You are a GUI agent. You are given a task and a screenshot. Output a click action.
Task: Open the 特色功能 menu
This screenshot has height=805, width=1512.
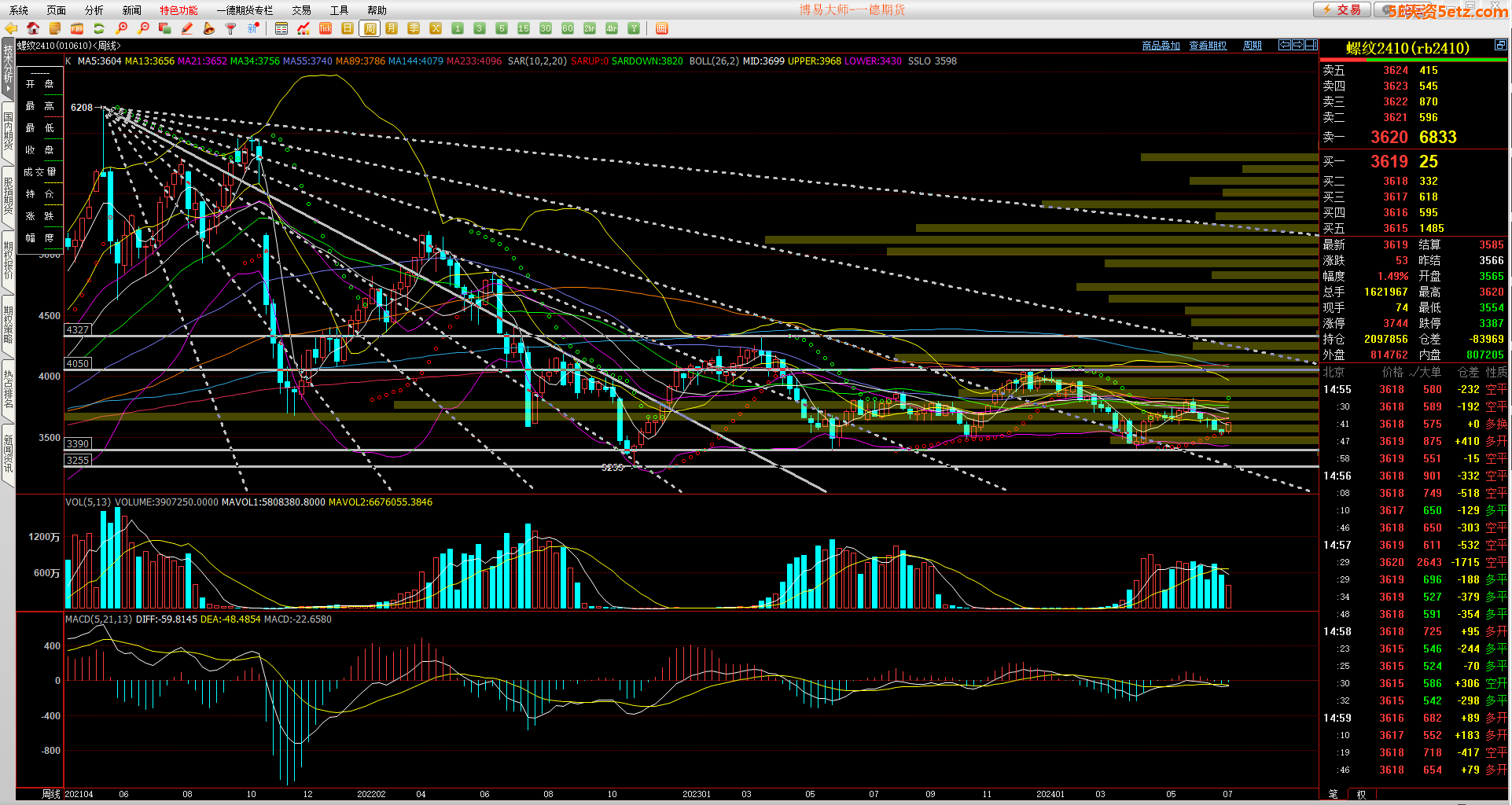(x=179, y=10)
